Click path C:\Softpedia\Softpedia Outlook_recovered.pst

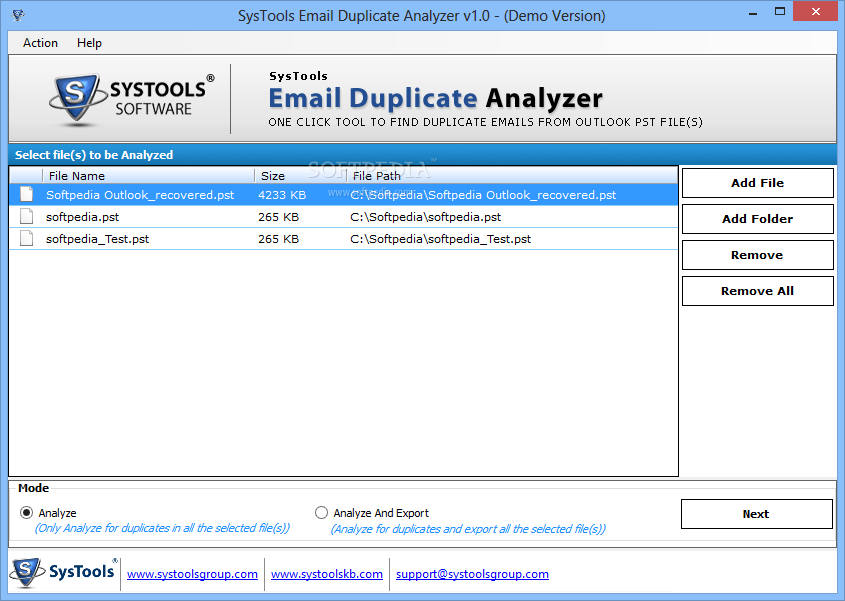[483, 195]
